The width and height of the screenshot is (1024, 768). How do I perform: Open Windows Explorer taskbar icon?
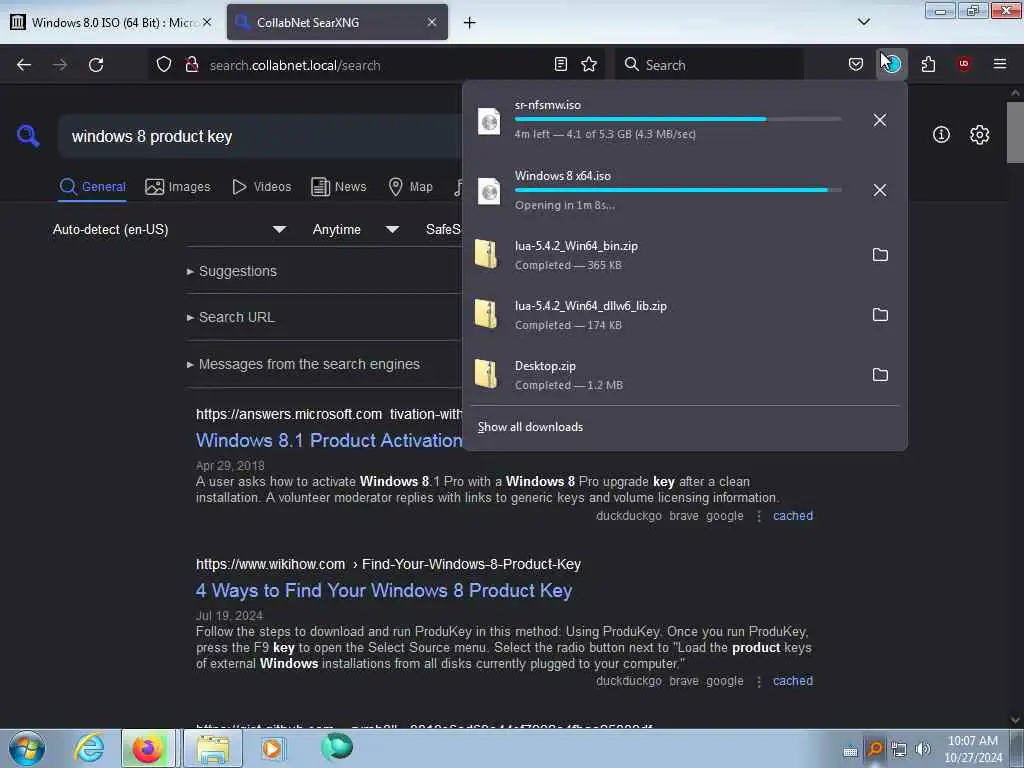213,748
